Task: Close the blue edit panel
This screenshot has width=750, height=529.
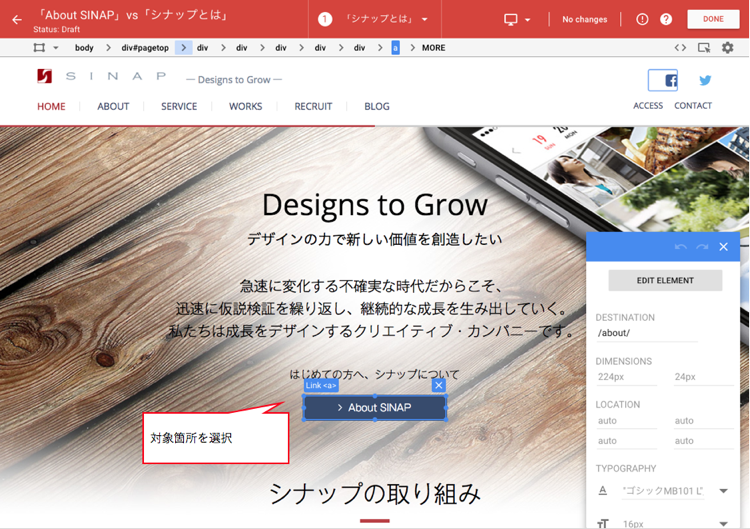Action: [724, 247]
